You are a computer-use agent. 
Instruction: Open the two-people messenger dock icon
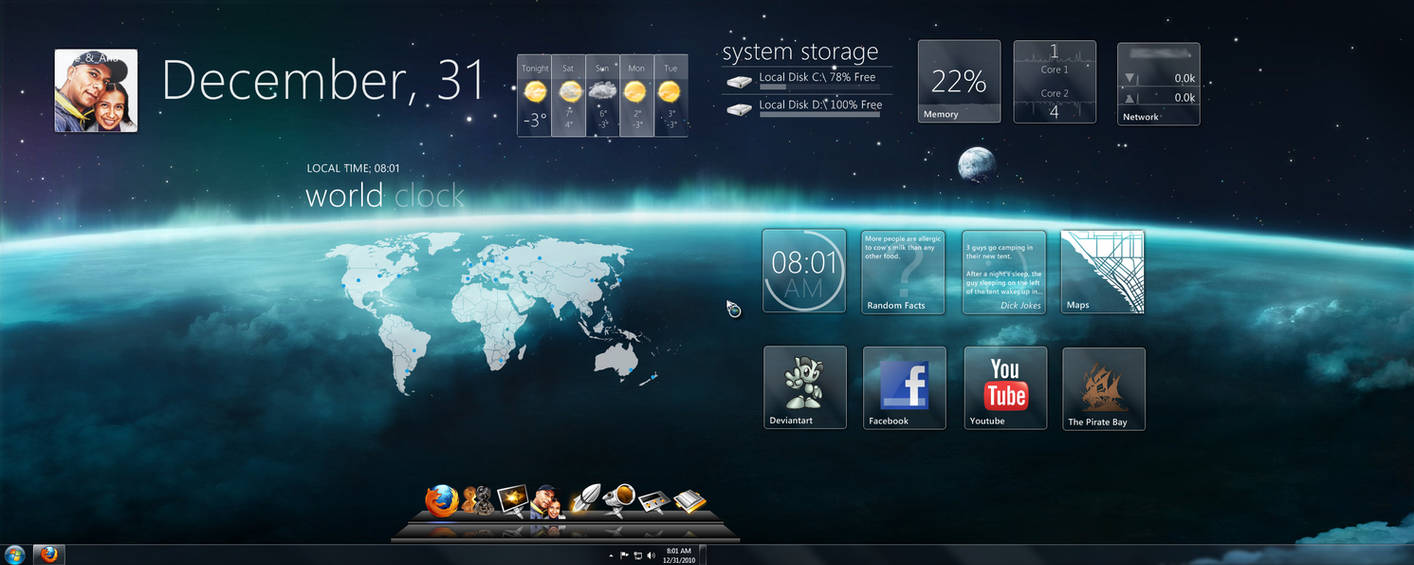(x=480, y=500)
